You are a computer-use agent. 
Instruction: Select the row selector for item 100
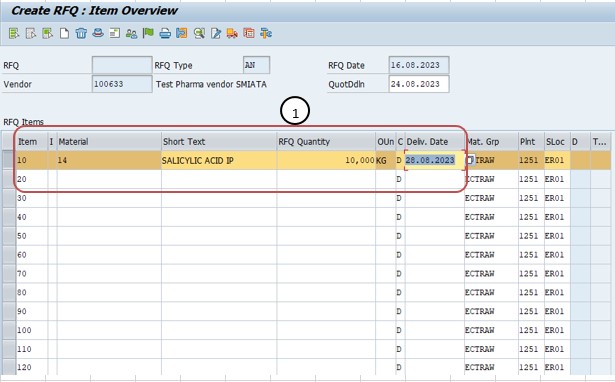click(x=9, y=330)
